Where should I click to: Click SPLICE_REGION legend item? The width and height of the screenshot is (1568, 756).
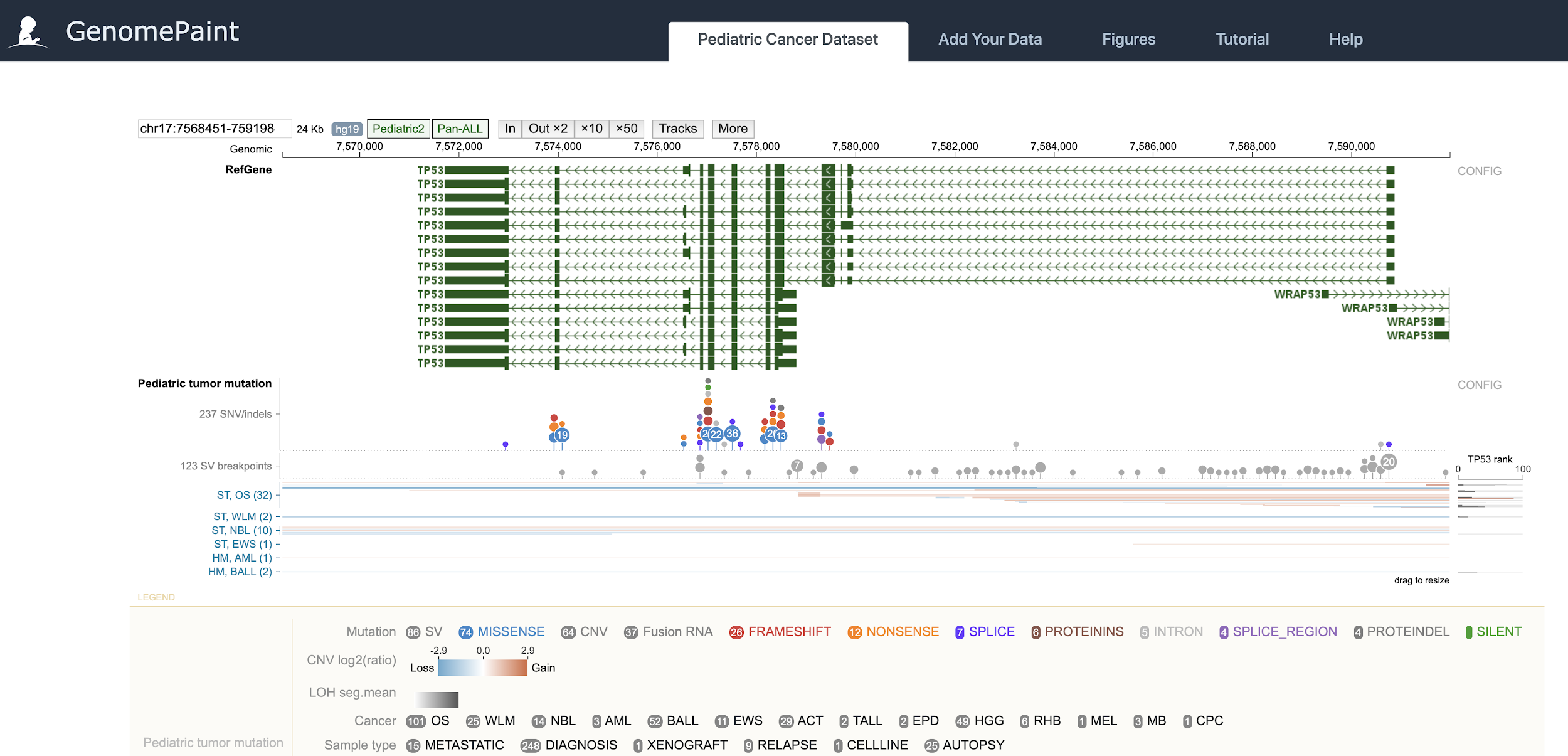coord(1278,632)
